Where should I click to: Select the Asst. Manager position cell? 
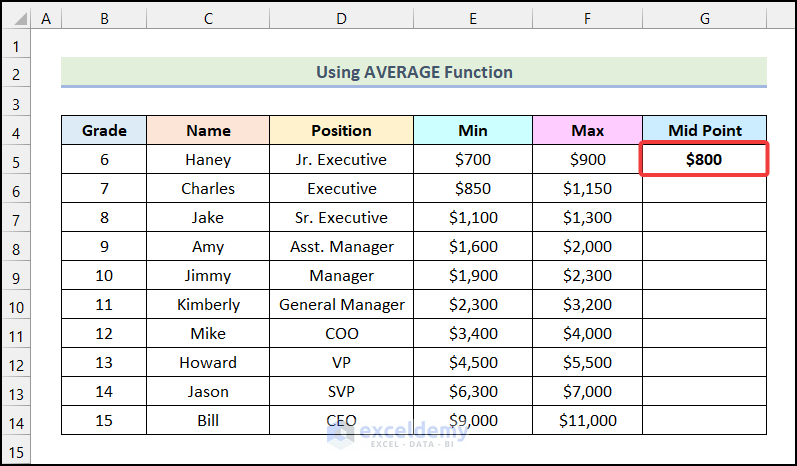341,246
